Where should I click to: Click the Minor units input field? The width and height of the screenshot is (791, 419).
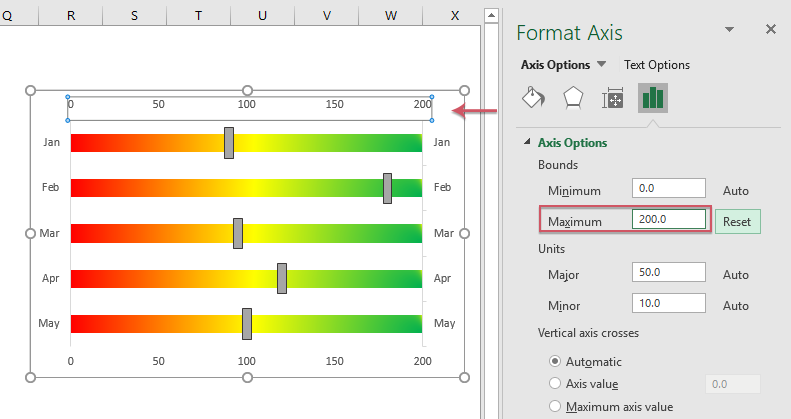point(668,303)
